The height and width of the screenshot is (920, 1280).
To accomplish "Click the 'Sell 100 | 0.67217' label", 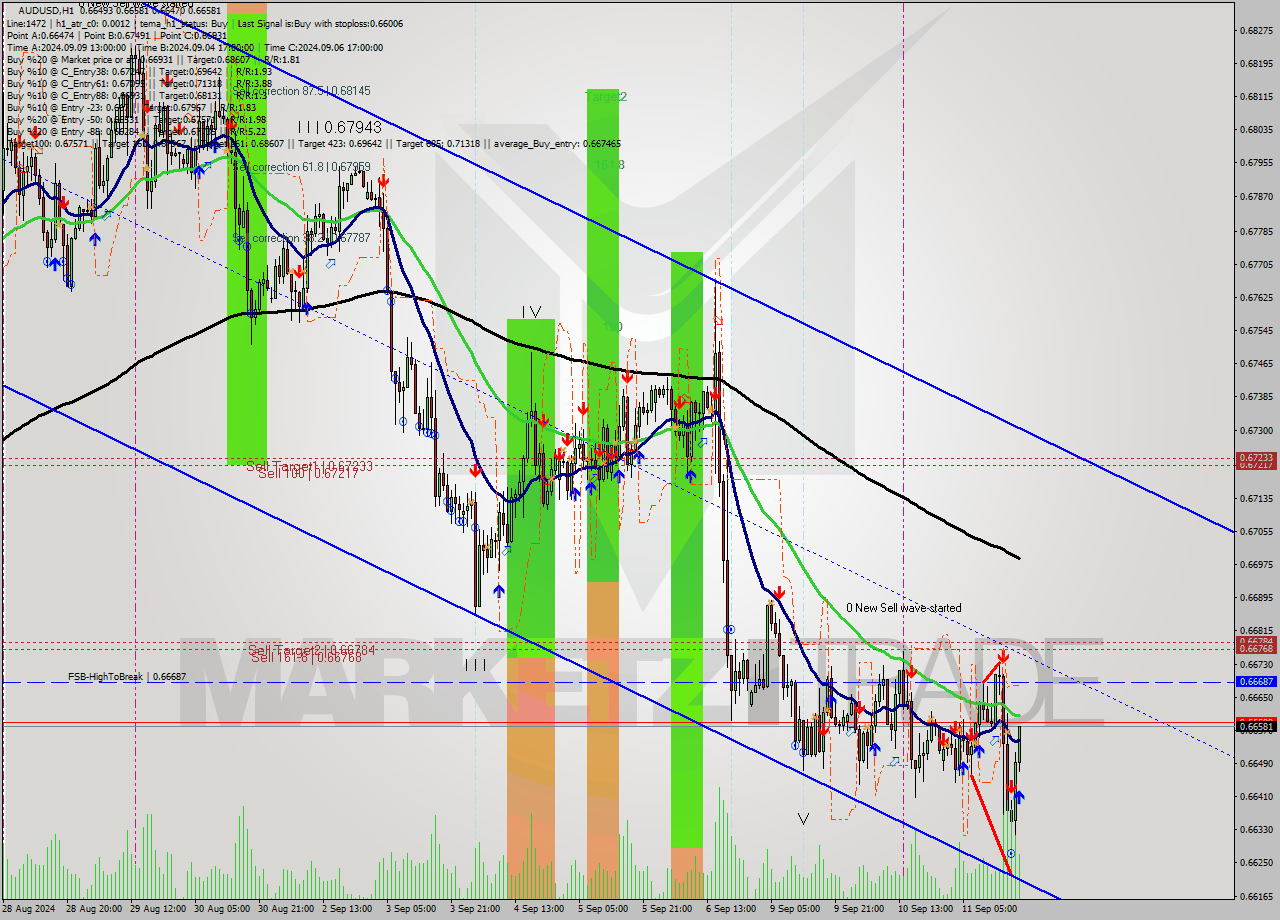I will 307,473.
